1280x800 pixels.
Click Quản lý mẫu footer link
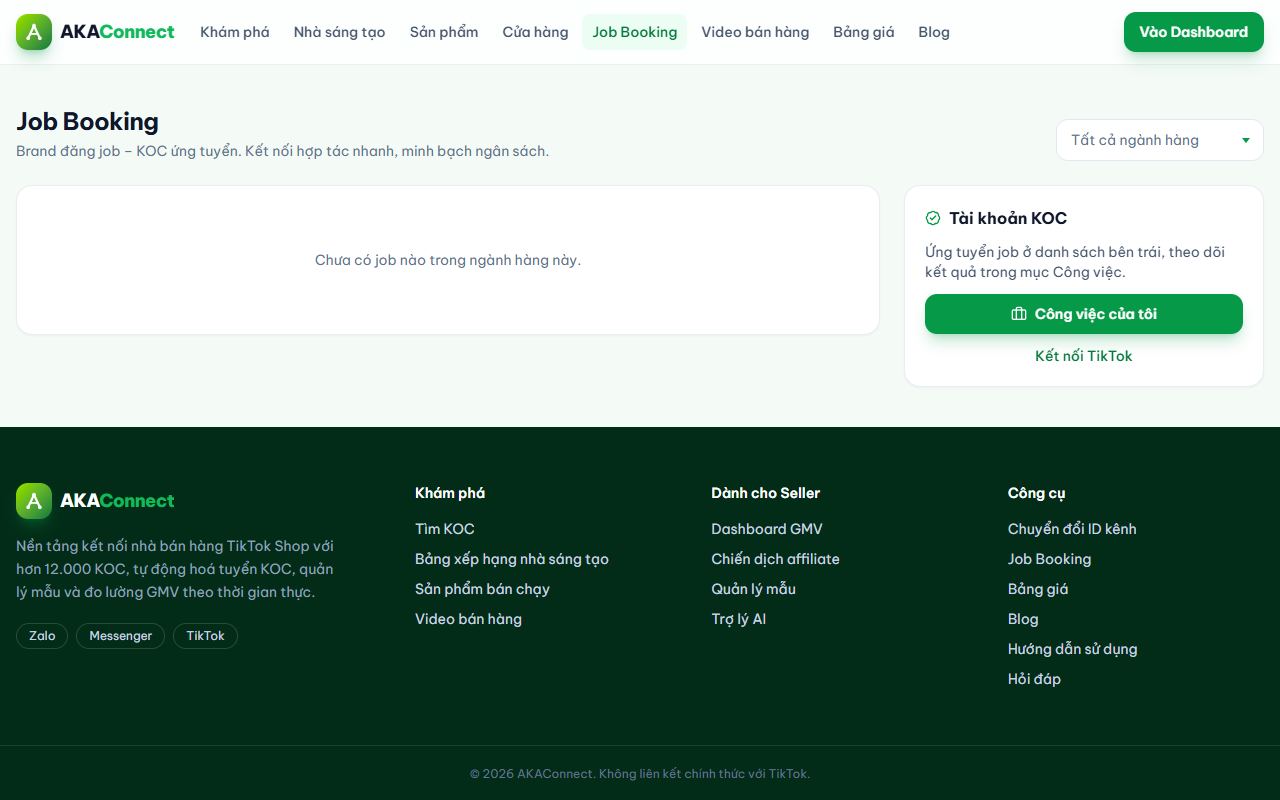[754, 589]
